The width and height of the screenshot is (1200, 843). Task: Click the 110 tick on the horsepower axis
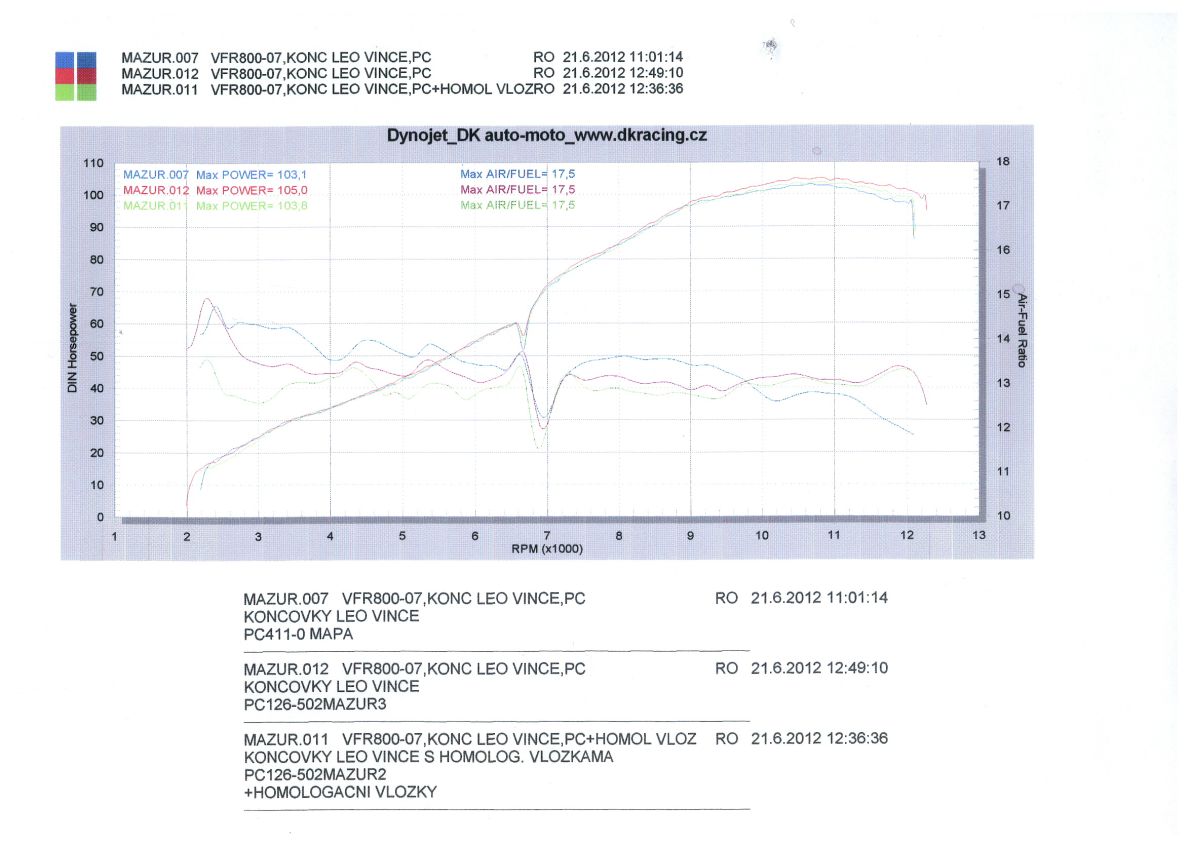point(94,163)
